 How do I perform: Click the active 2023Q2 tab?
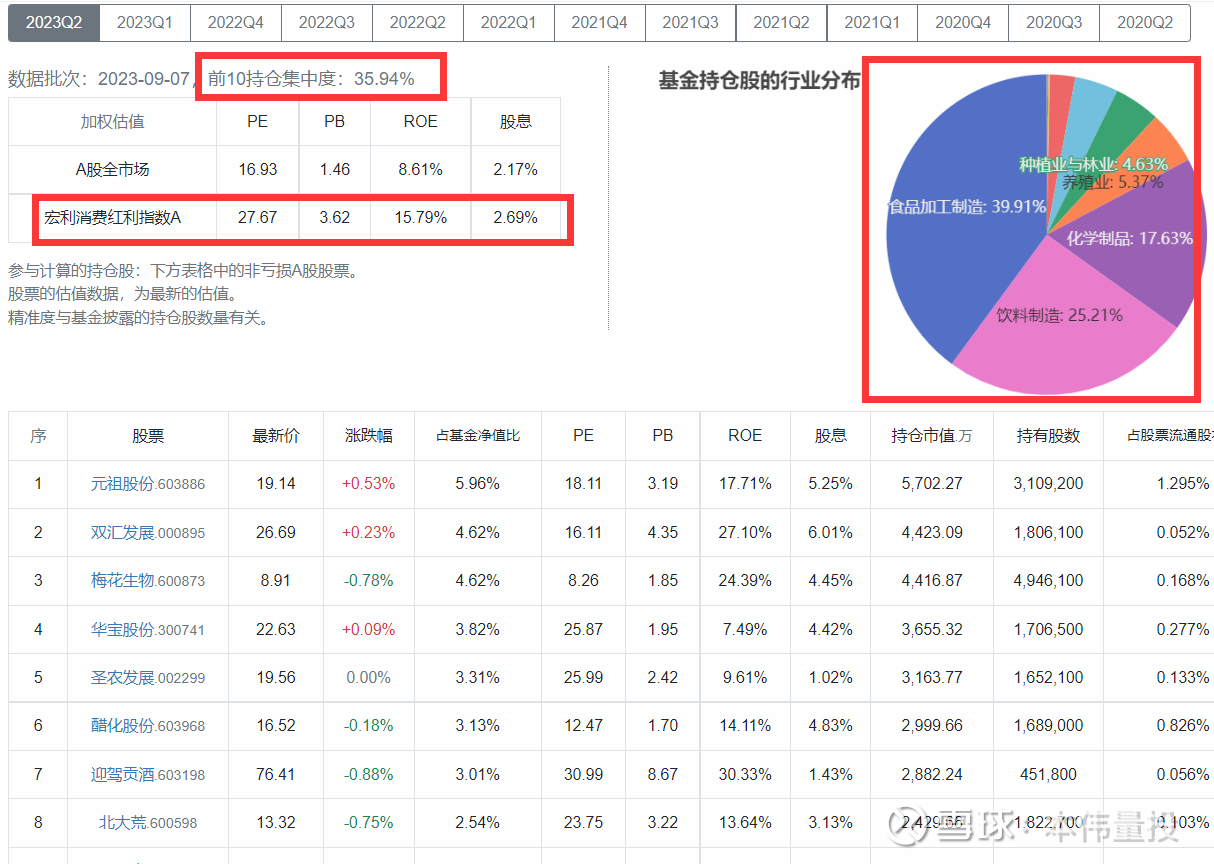tap(54, 22)
